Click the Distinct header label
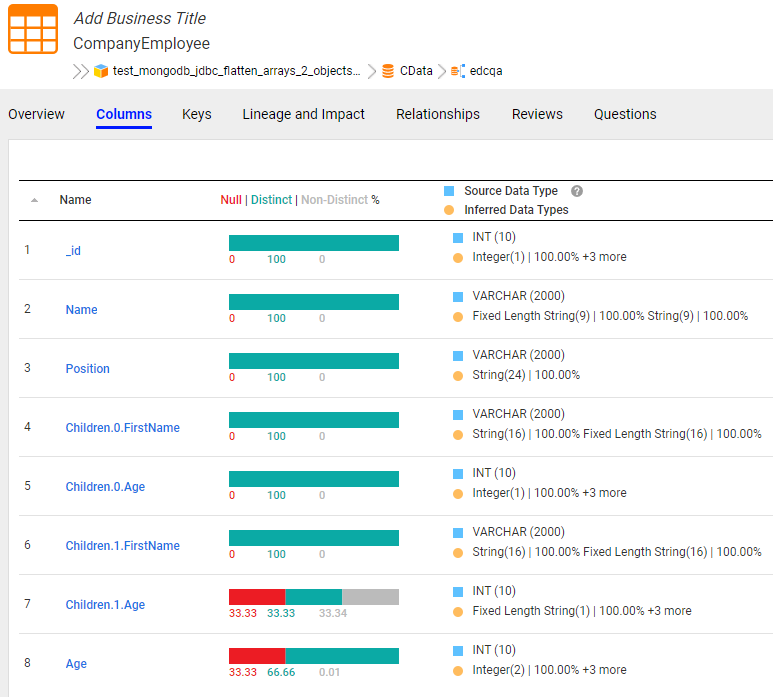The width and height of the screenshot is (773, 697). (271, 200)
